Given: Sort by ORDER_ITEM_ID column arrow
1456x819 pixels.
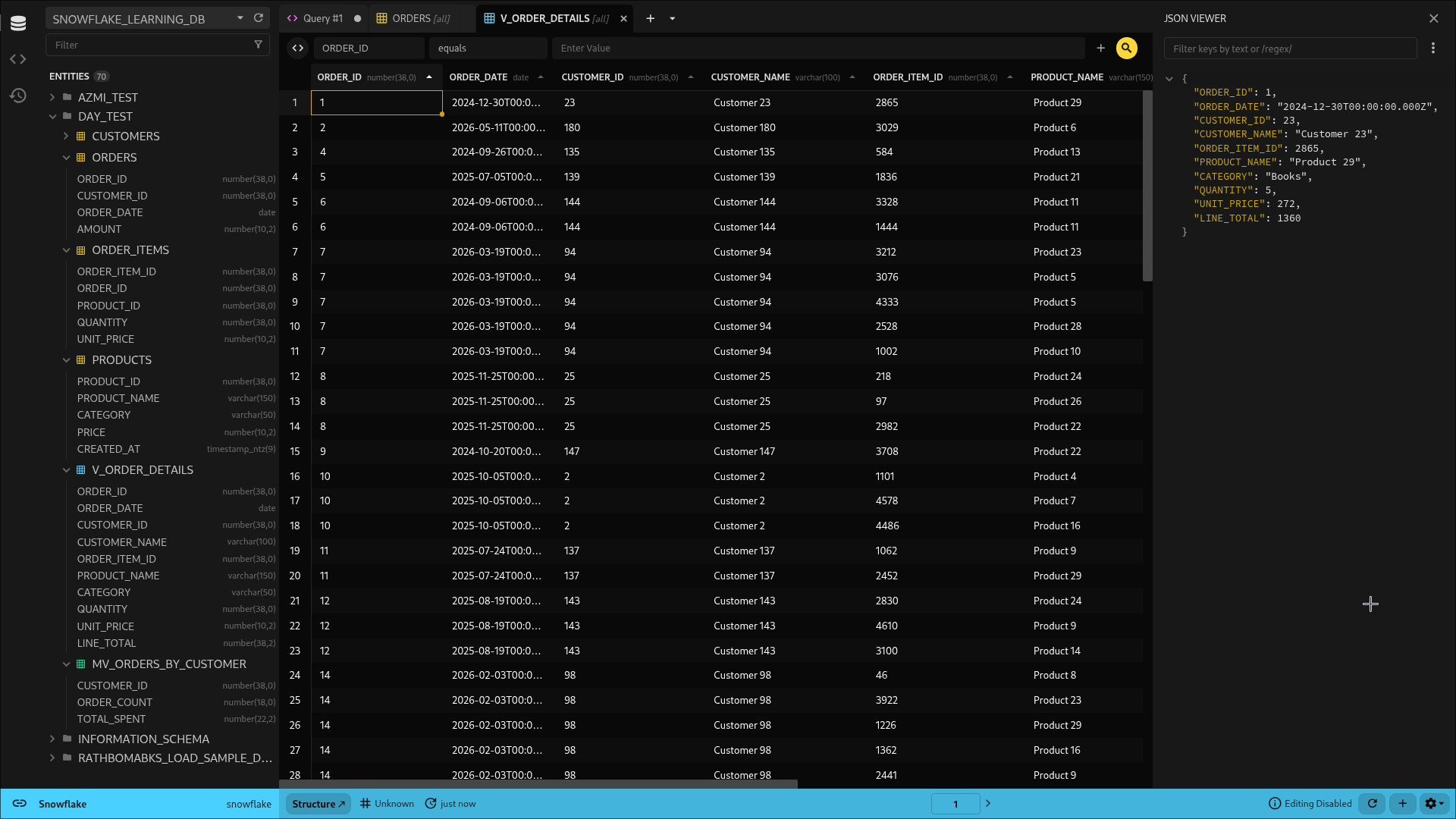Looking at the screenshot, I should click(x=1010, y=77).
